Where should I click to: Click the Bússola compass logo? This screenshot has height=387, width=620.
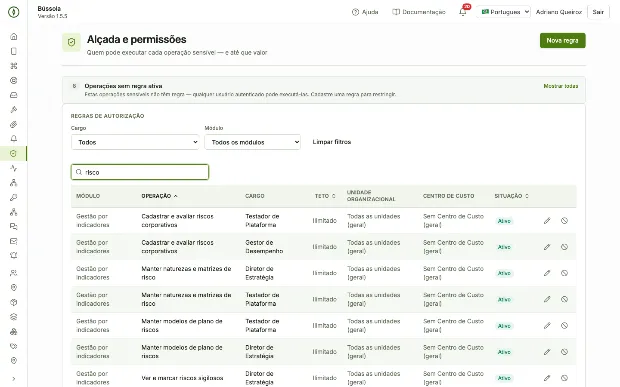click(x=13, y=12)
